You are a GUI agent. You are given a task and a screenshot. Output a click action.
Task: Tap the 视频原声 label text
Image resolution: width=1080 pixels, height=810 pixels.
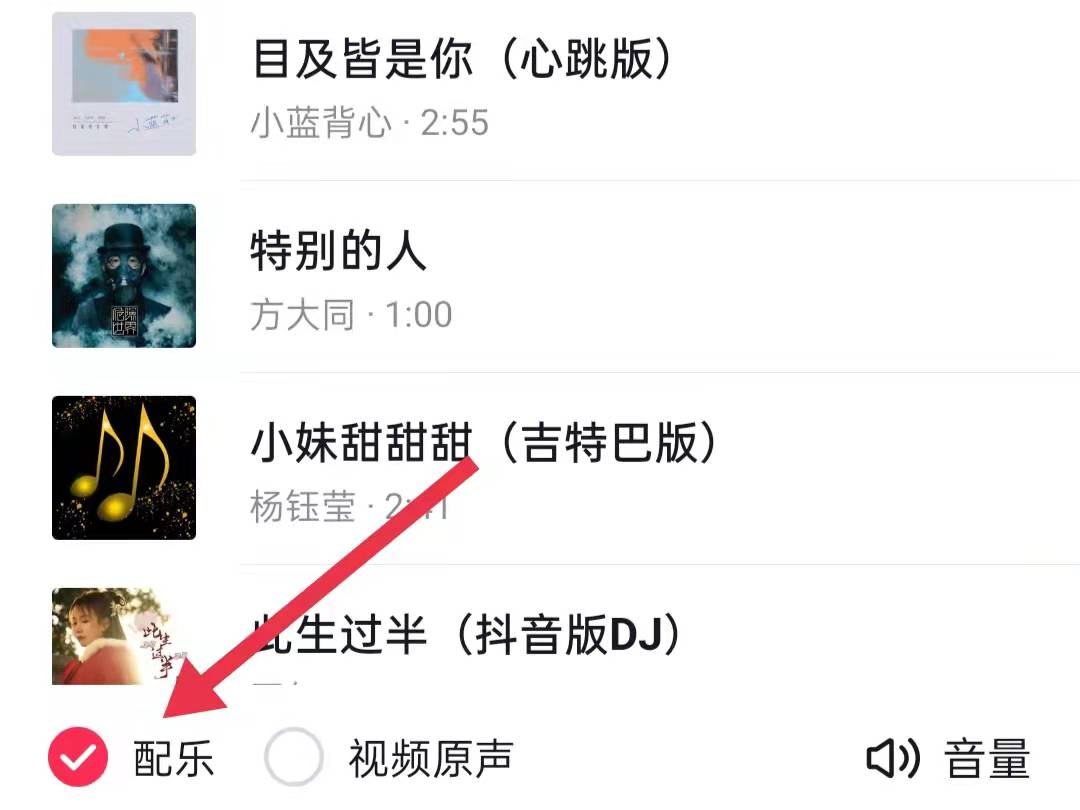[431, 758]
